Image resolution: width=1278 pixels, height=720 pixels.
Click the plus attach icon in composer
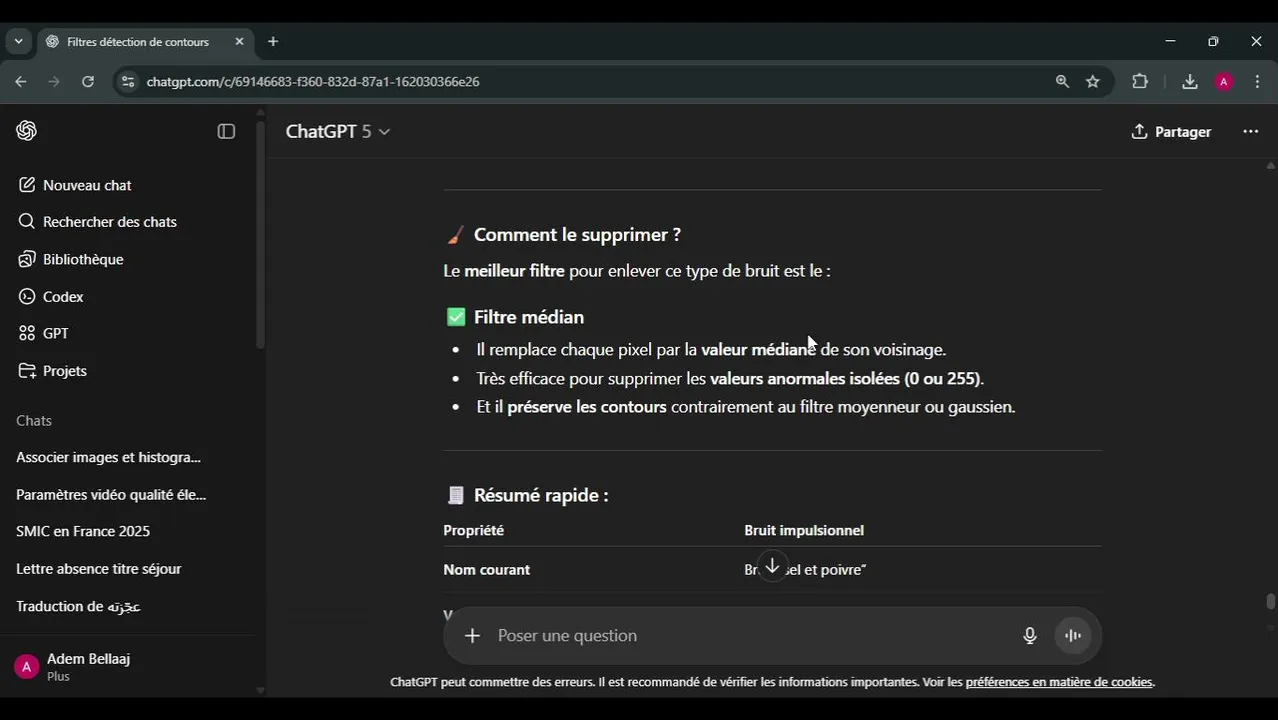click(x=473, y=636)
